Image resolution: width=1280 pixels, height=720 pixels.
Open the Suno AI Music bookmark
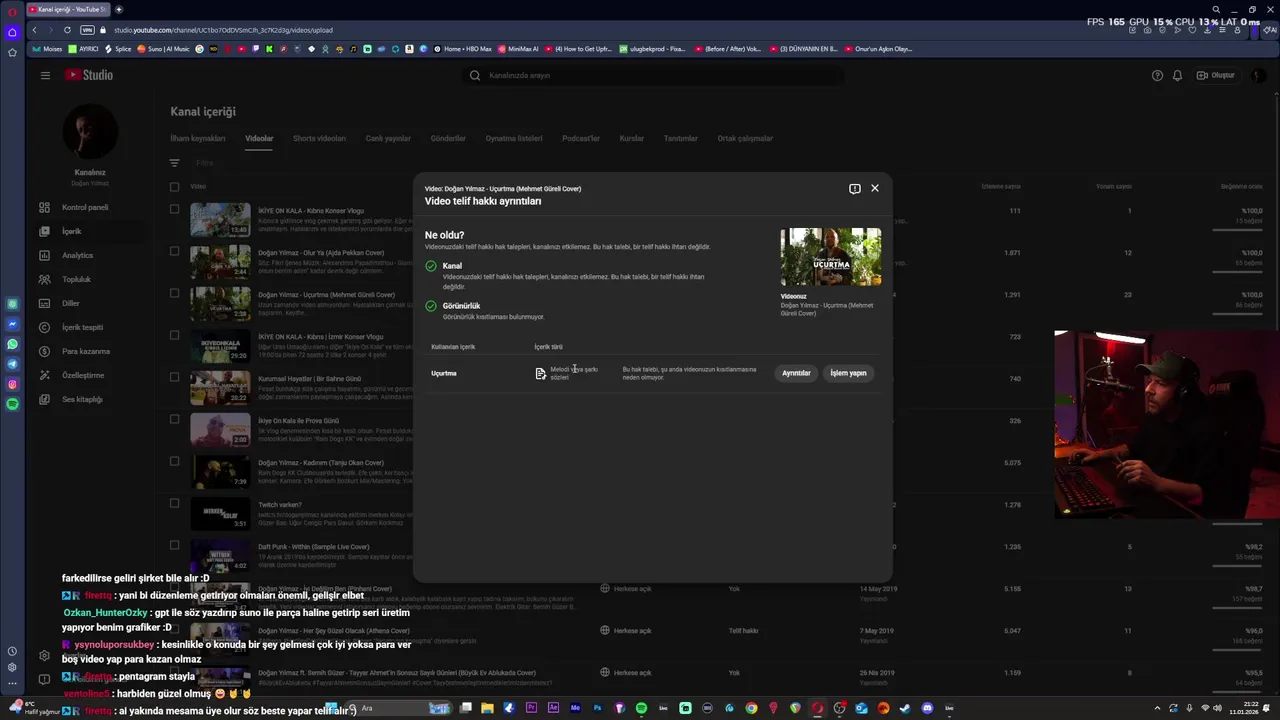164,49
